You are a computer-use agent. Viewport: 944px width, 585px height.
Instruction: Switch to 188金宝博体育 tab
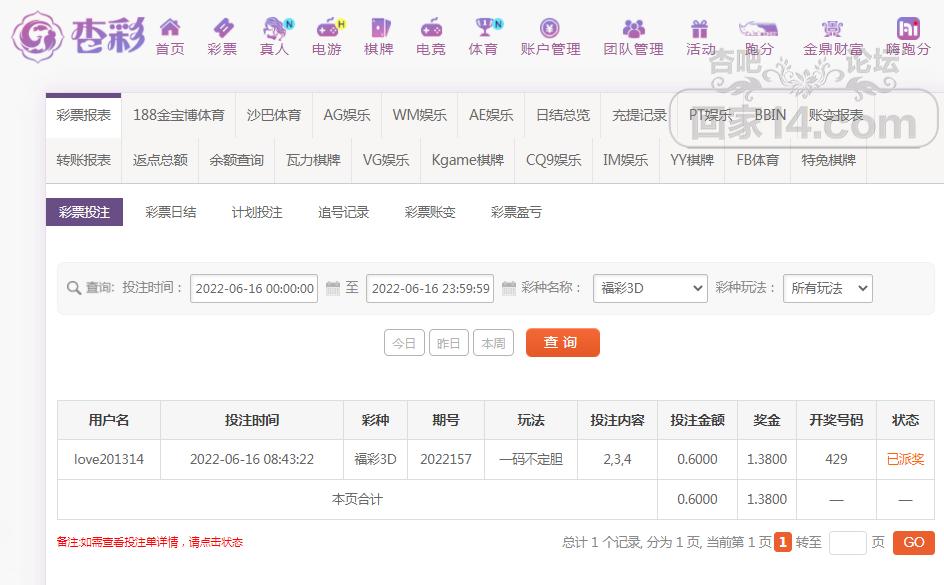179,115
